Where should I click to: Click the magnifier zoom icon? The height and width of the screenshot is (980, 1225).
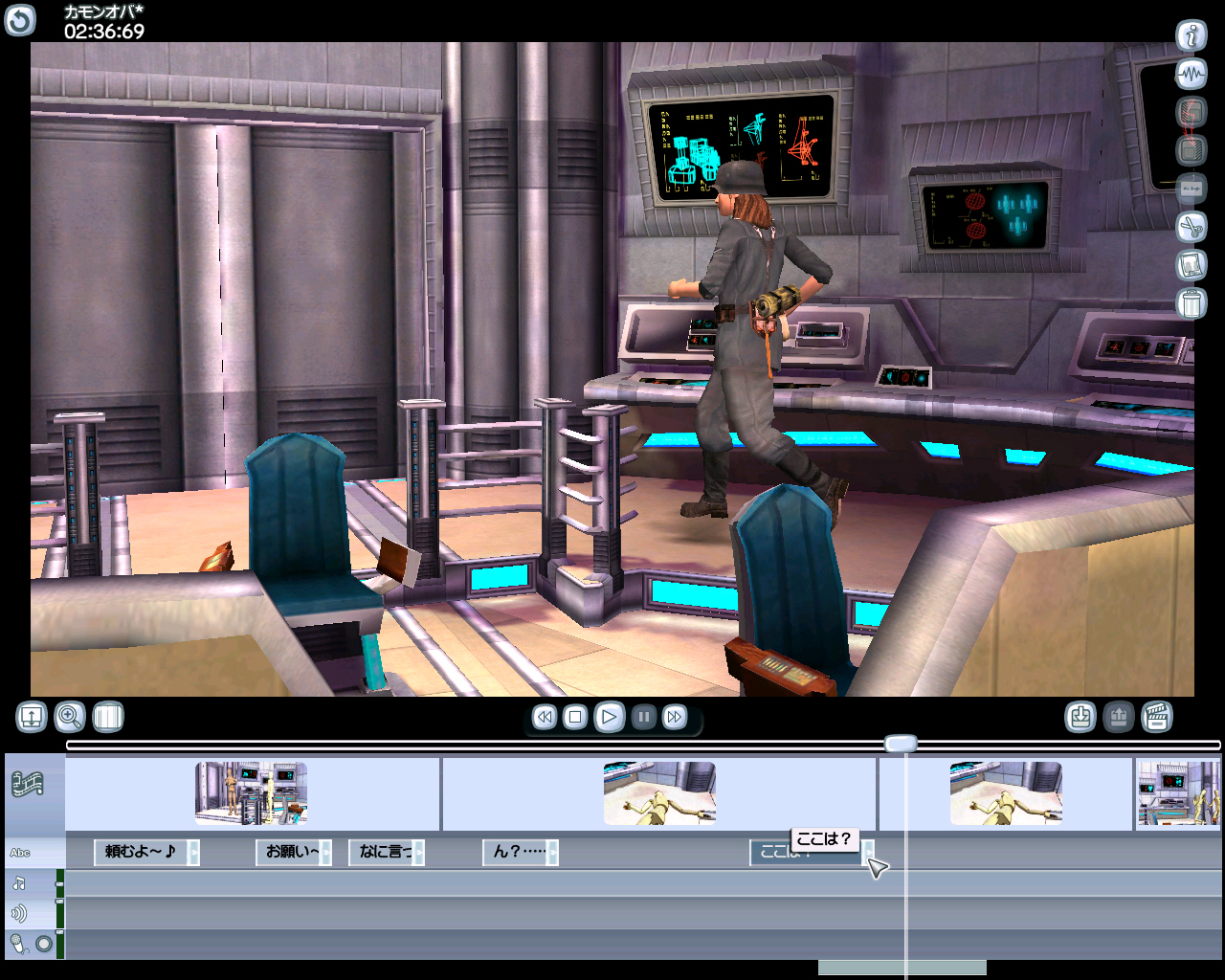coord(70,717)
